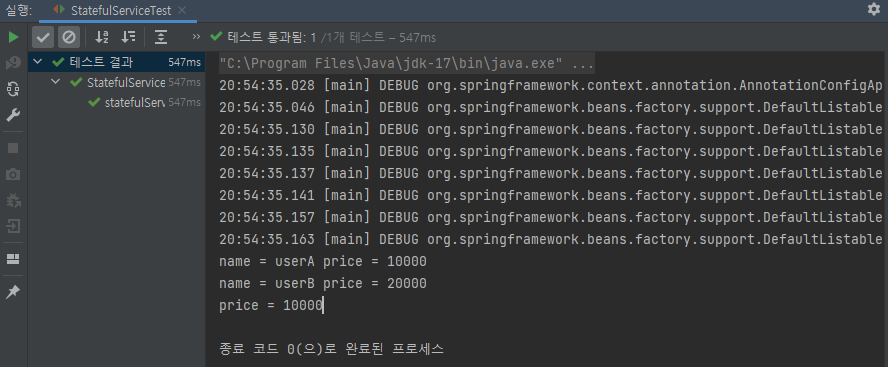This screenshot has width=888, height=367.
Task: Click the 실행 panel label
Action: coord(18,10)
